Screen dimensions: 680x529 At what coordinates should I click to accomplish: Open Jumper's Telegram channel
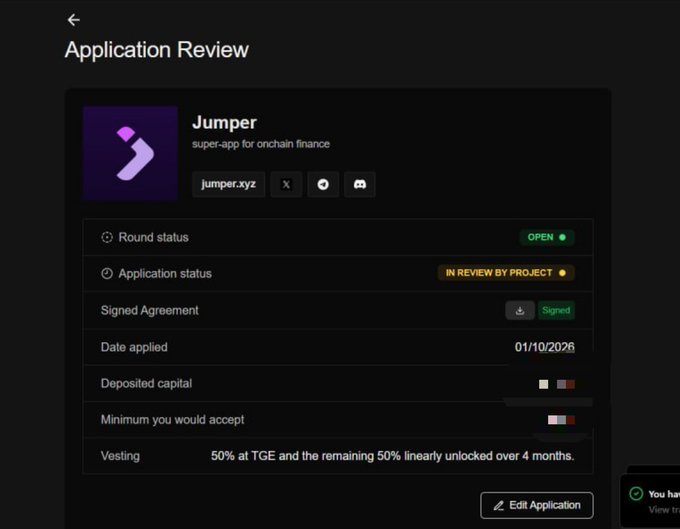323,184
